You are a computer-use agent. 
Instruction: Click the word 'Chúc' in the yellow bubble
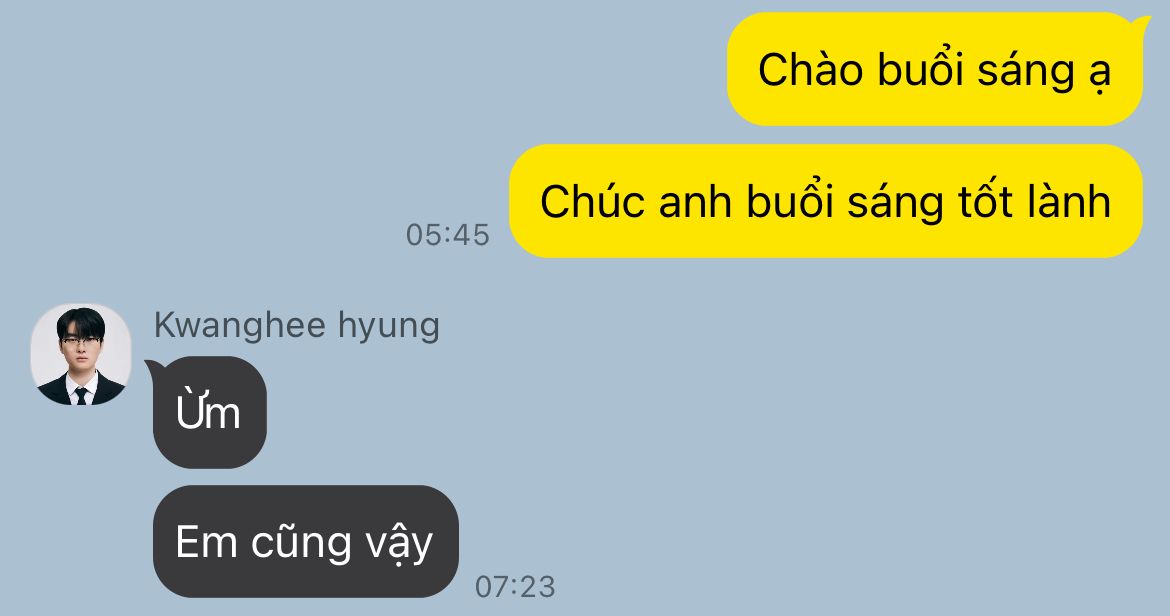(592, 201)
